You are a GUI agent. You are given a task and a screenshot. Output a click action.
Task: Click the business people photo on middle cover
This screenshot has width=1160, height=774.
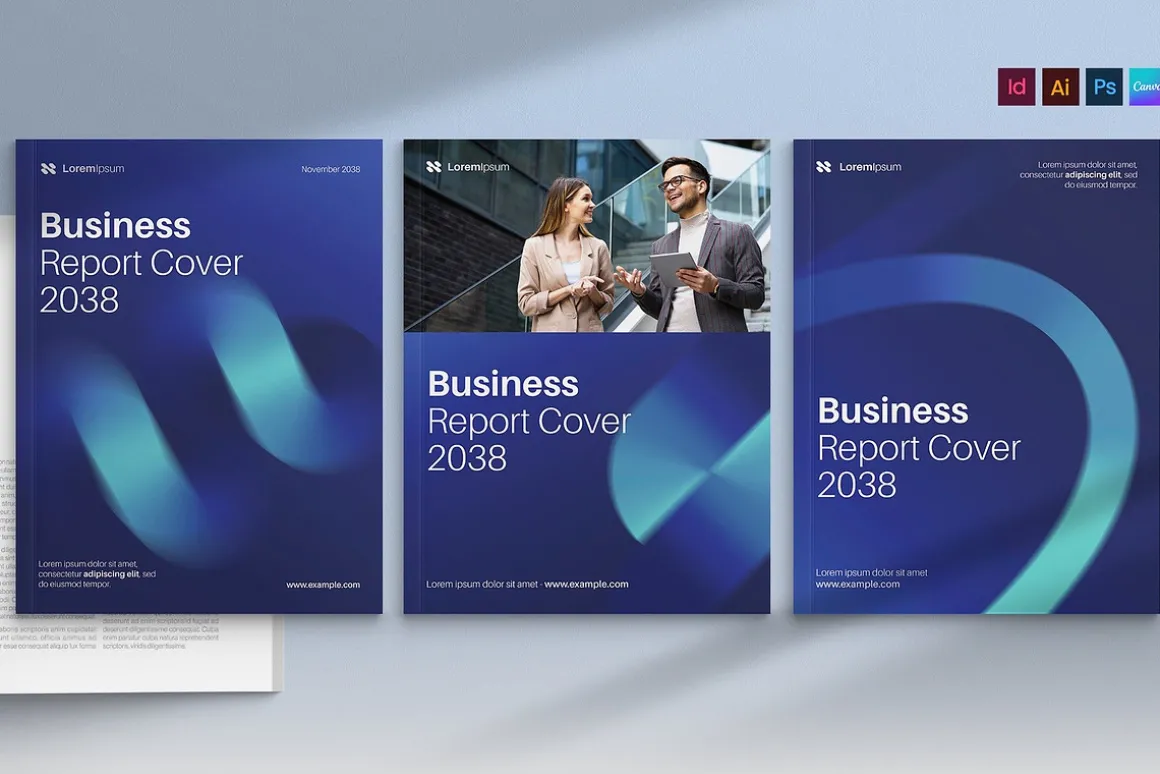point(587,235)
